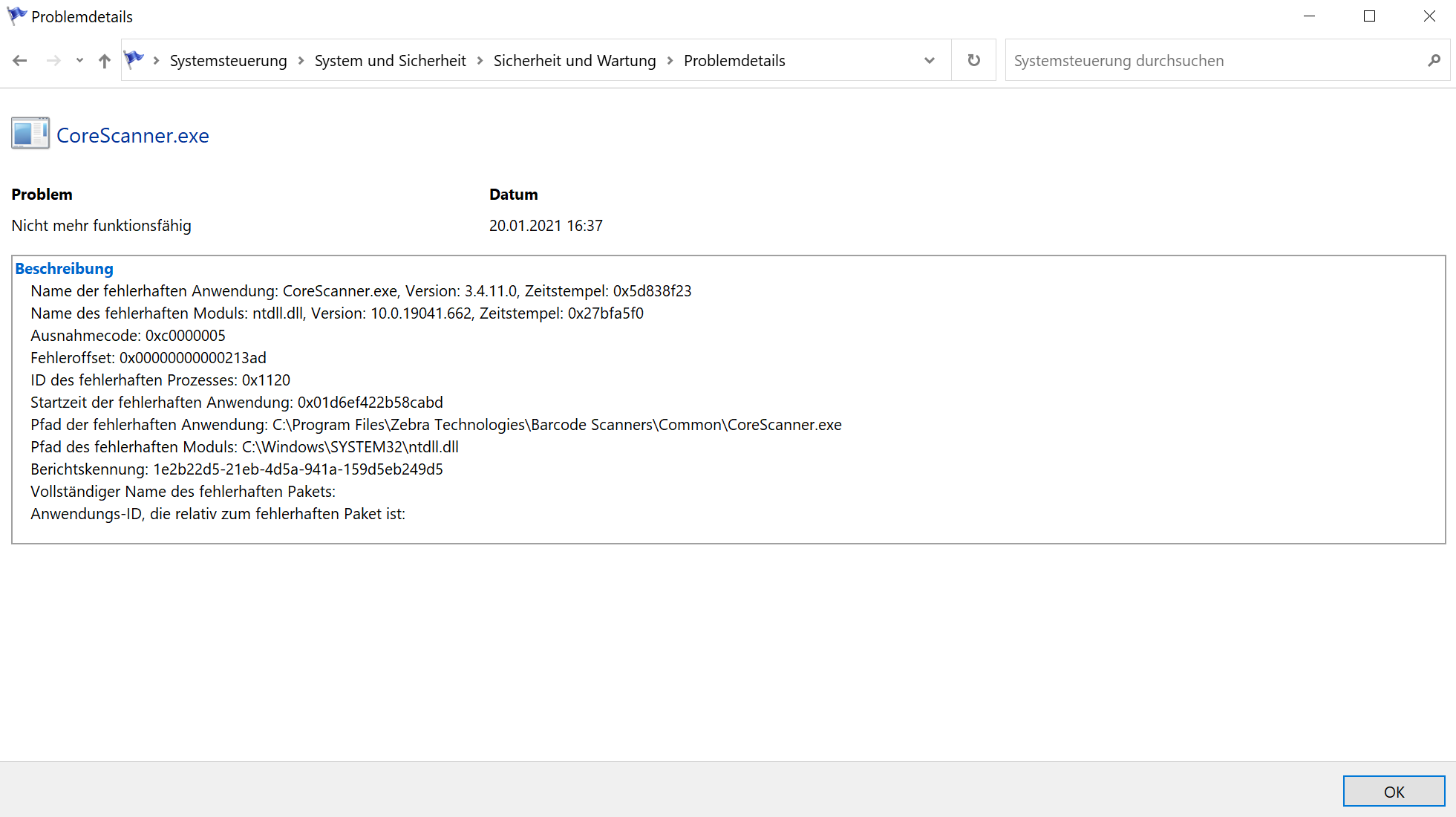Viewport: 1456px width, 817px height.
Task: Click the search magnifier icon
Action: (x=1434, y=61)
